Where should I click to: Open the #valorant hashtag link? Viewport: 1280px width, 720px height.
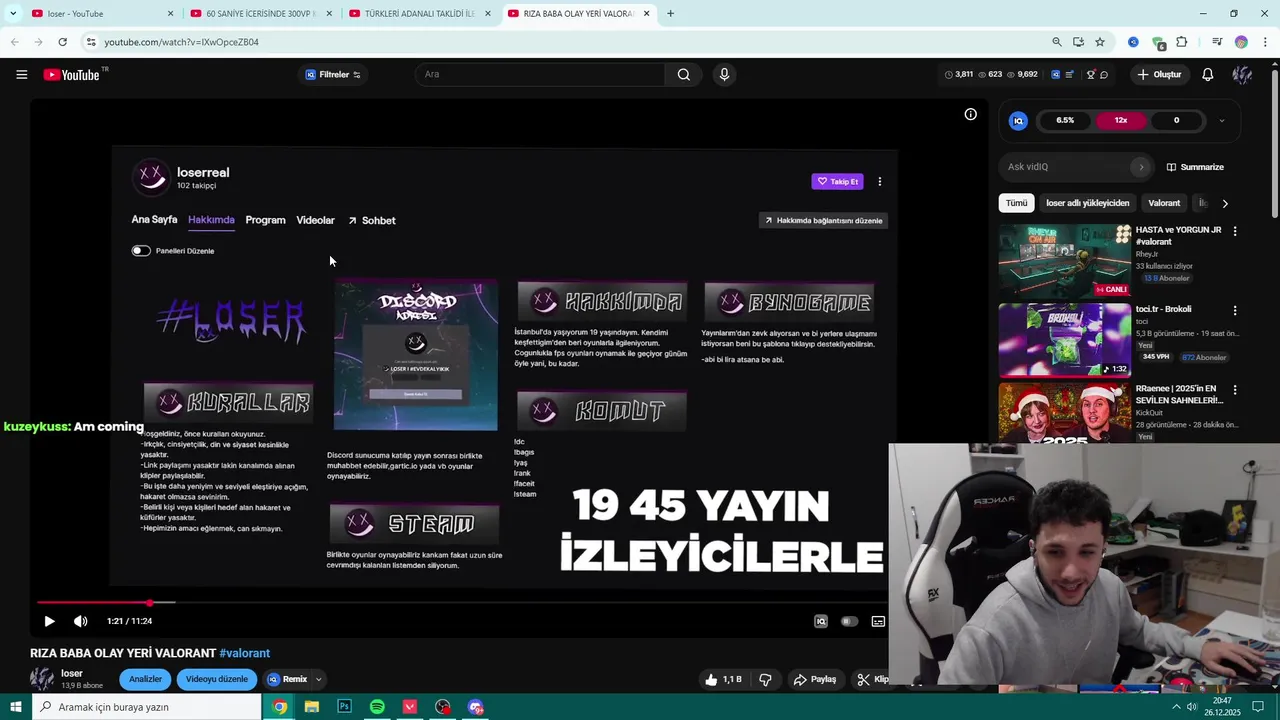(245, 654)
